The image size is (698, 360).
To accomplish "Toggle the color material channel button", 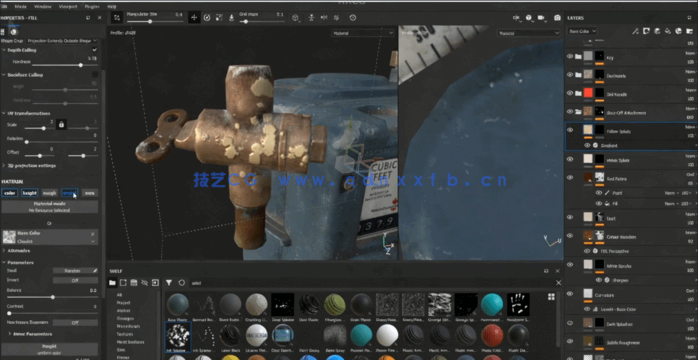I will click(9, 193).
